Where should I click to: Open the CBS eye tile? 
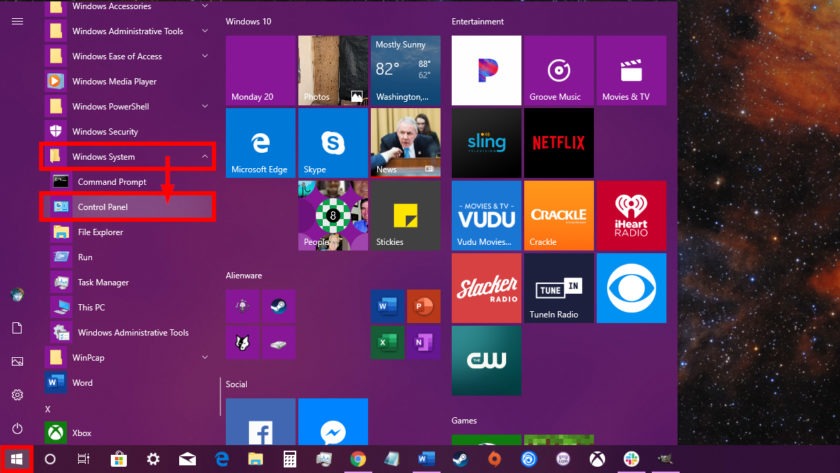[631, 288]
